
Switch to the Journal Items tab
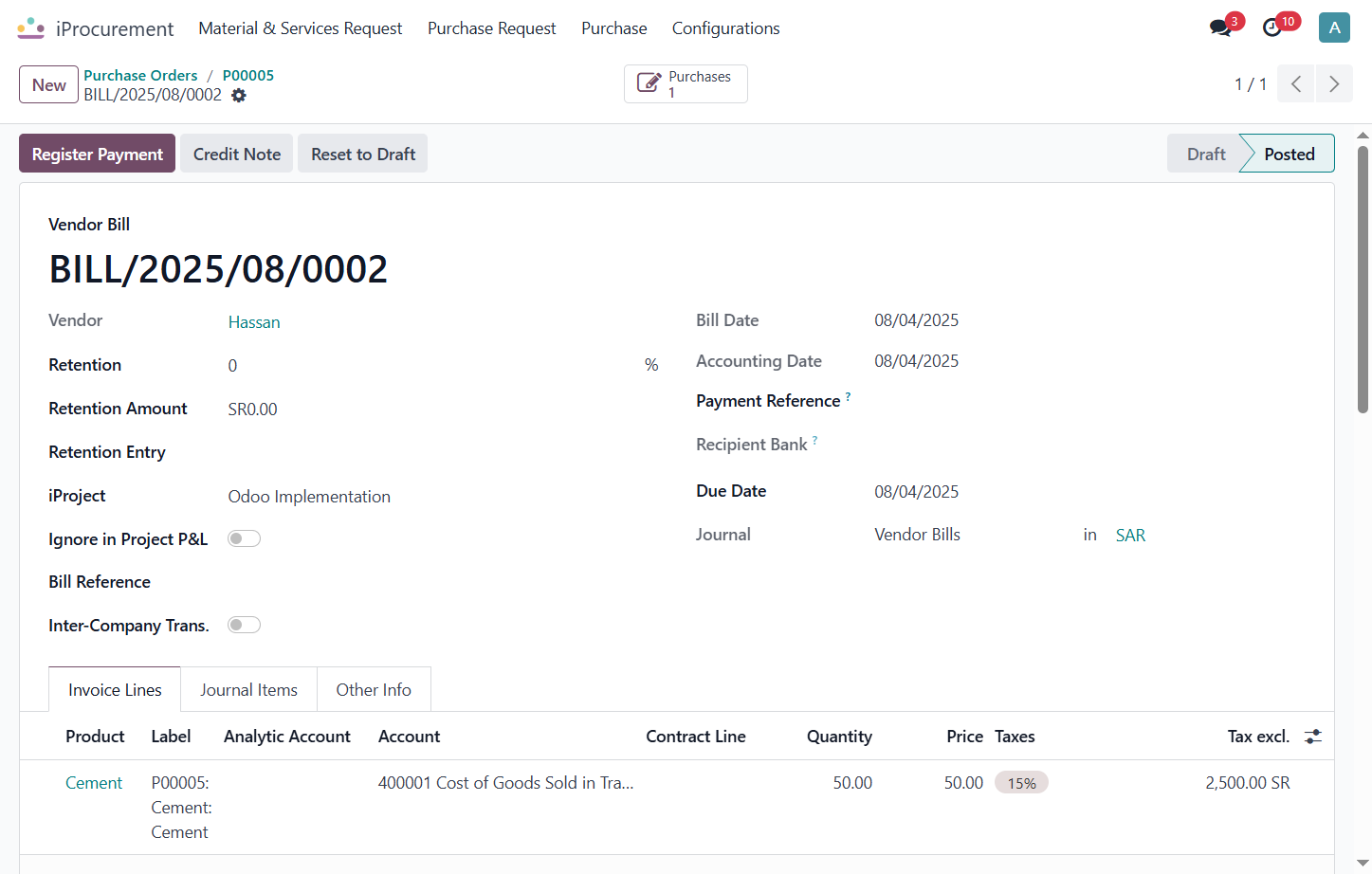248,690
